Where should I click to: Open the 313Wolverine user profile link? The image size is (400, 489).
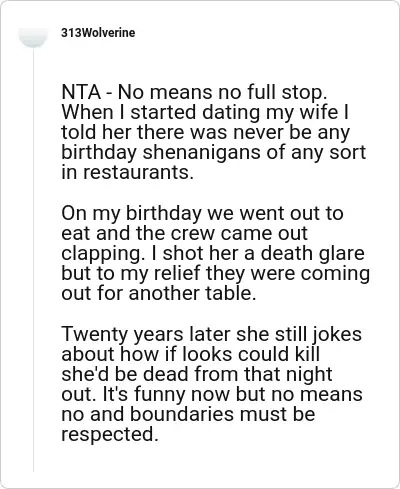98,33
